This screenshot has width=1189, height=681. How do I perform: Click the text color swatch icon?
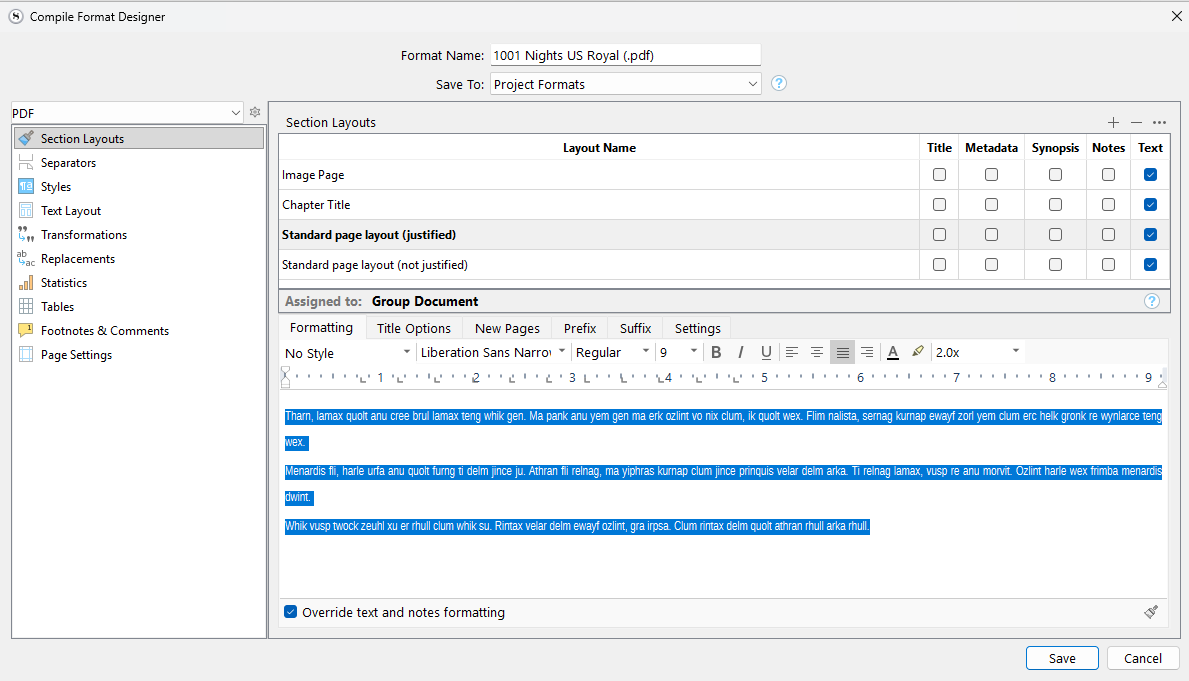point(893,352)
